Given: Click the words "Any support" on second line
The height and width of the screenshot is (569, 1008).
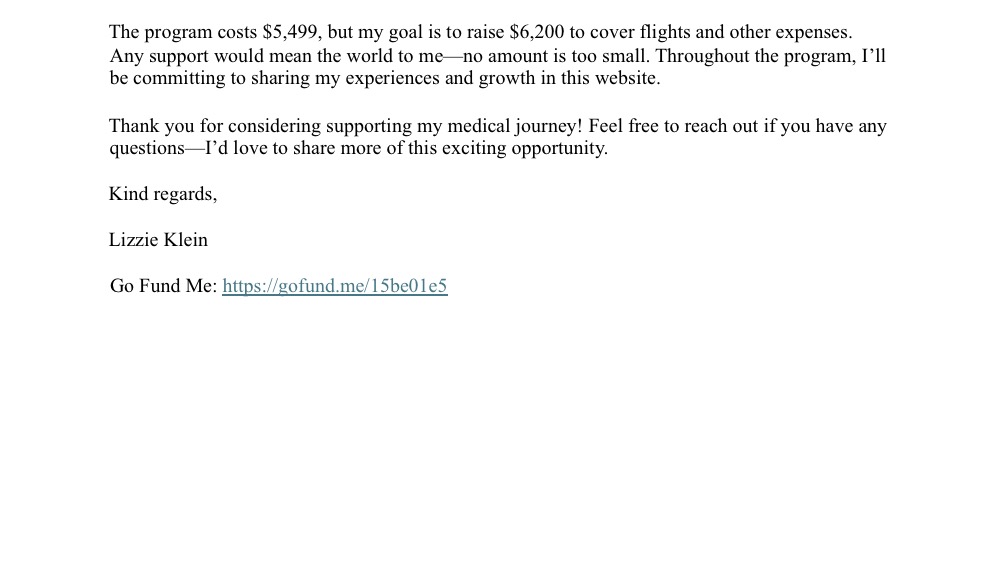Looking at the screenshot, I should [x=159, y=56].
